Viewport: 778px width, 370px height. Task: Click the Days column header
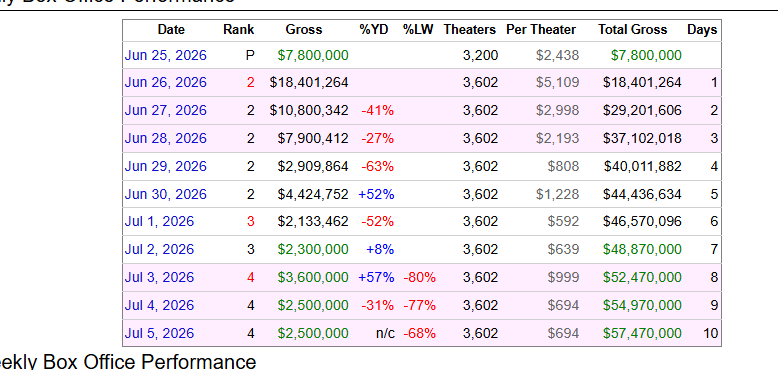coord(702,30)
